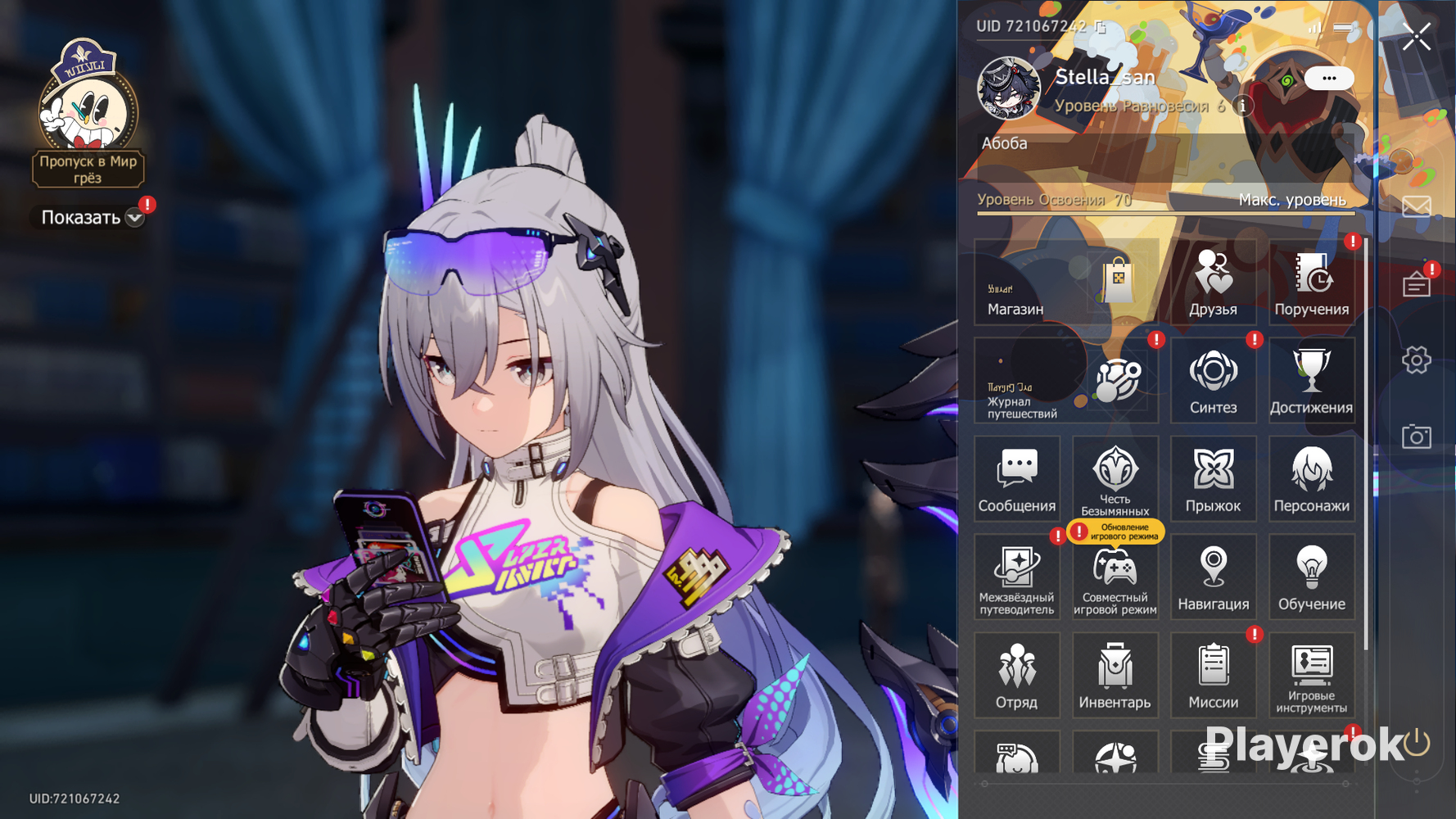
Task: Open Честь Безымянных battle pass
Action: 1115,479
